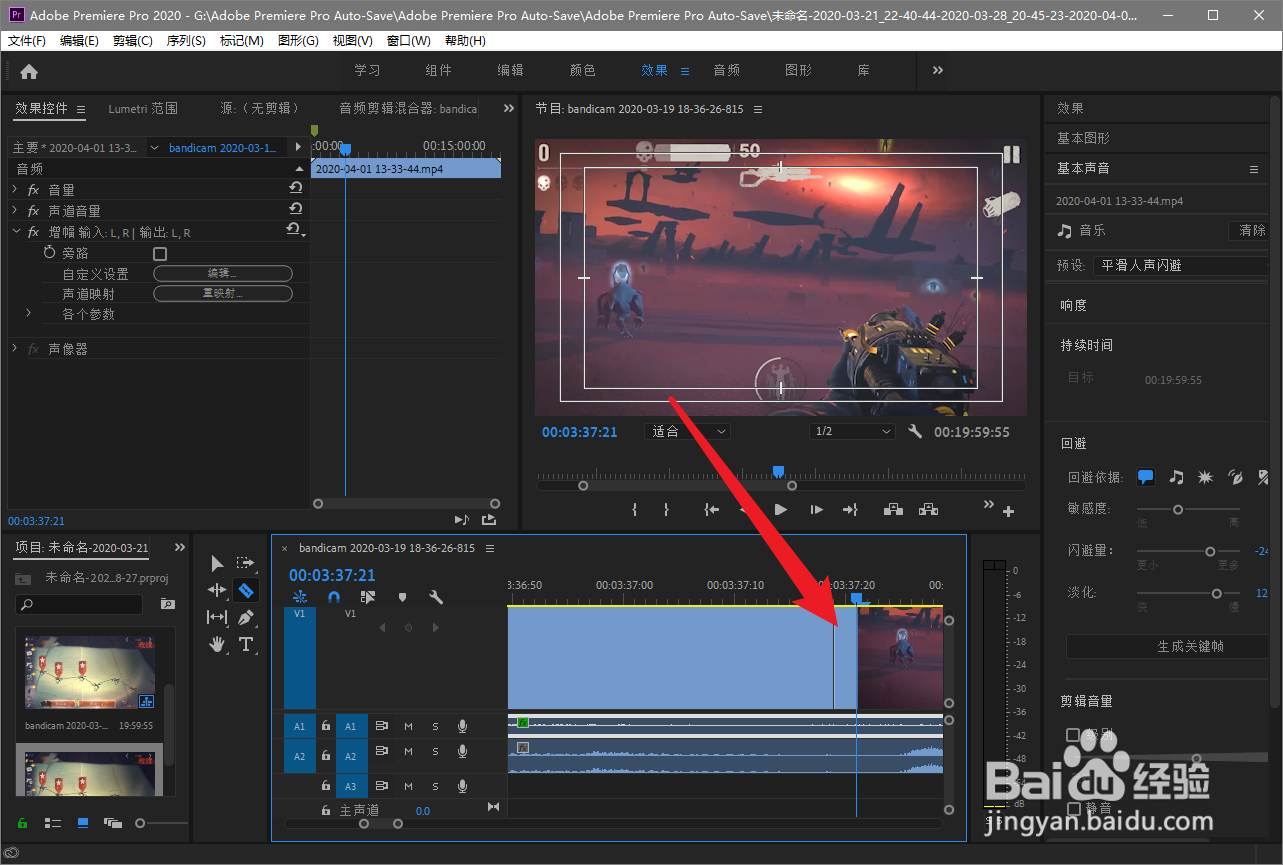This screenshot has width=1283, height=865.
Task: Collapse the 增幅 effect
Action: coord(15,231)
